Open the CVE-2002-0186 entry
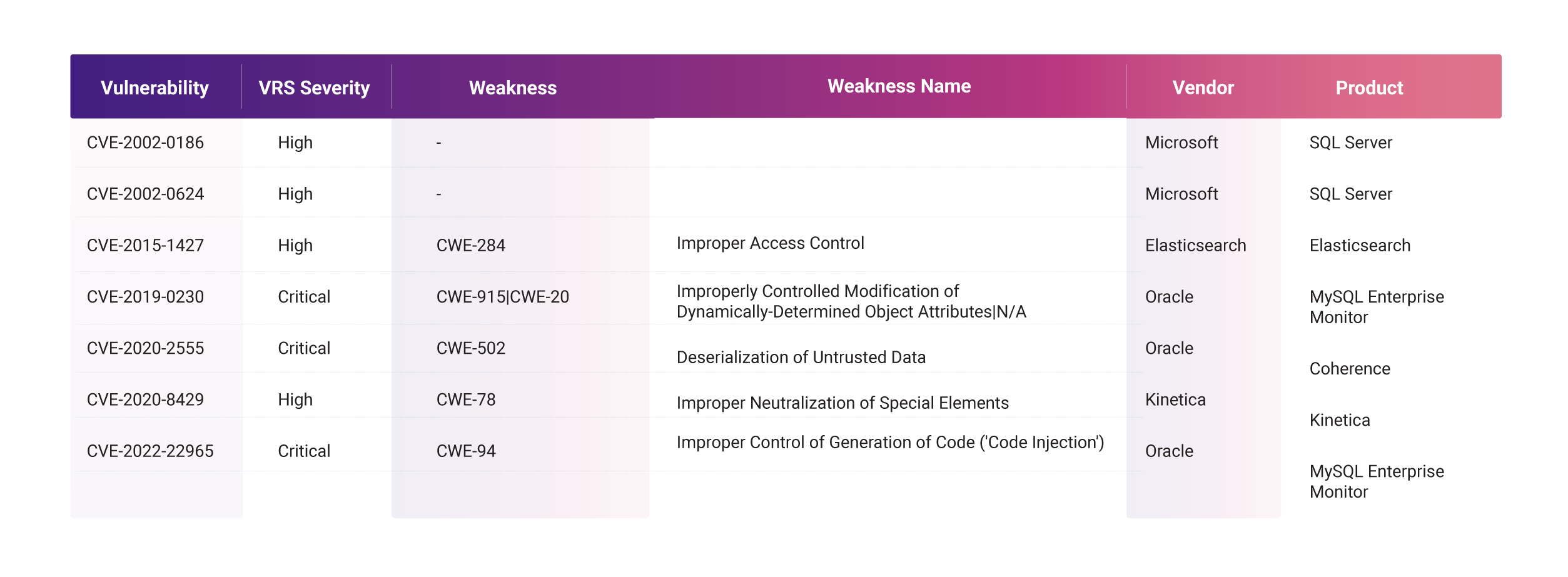Viewport: 1568px width, 577px height. pyautogui.click(x=145, y=143)
